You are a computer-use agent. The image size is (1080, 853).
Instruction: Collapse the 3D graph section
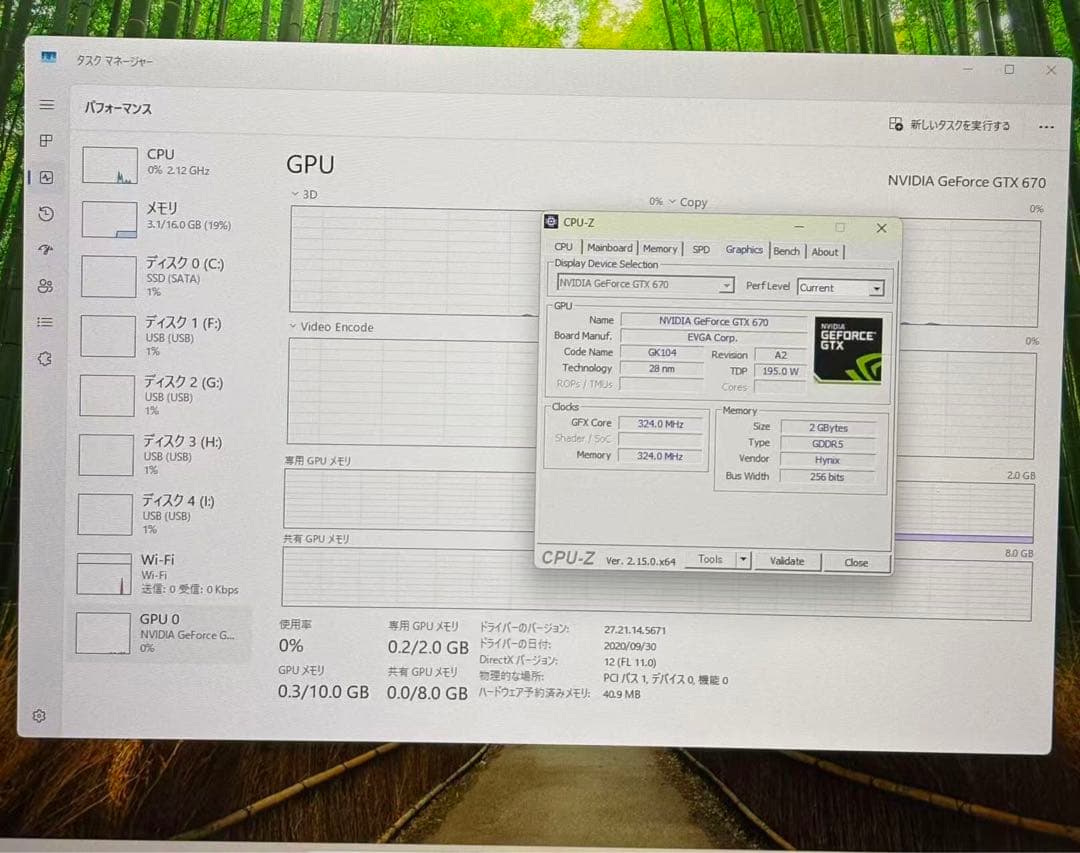tap(294, 194)
